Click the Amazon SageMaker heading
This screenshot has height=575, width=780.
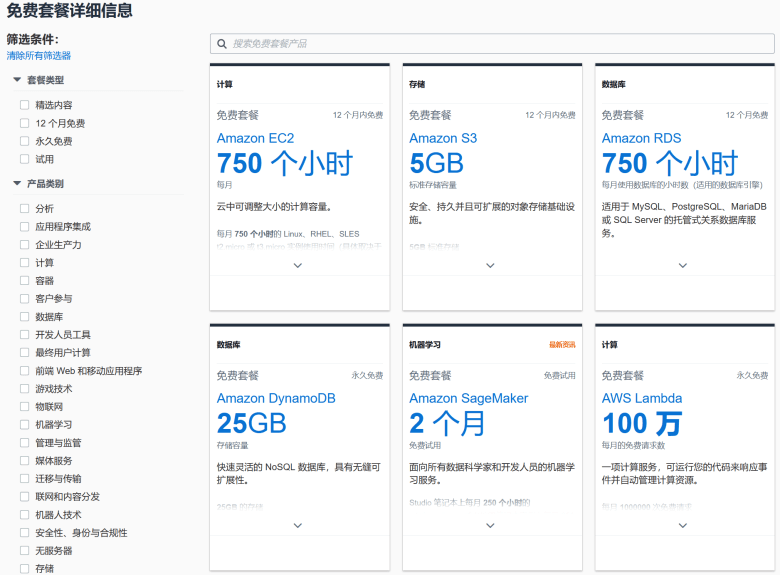468,398
